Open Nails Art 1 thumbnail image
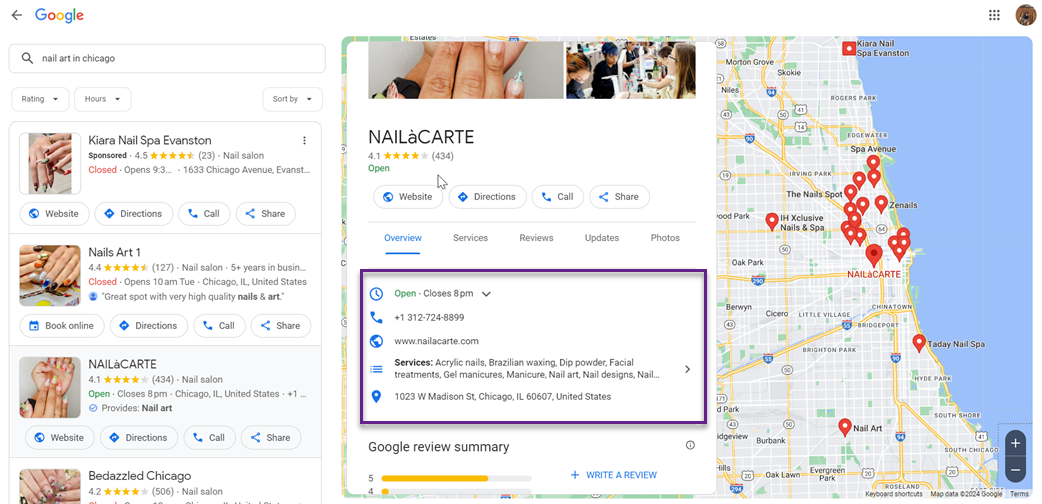The width and height of the screenshot is (1042, 504). (x=50, y=275)
